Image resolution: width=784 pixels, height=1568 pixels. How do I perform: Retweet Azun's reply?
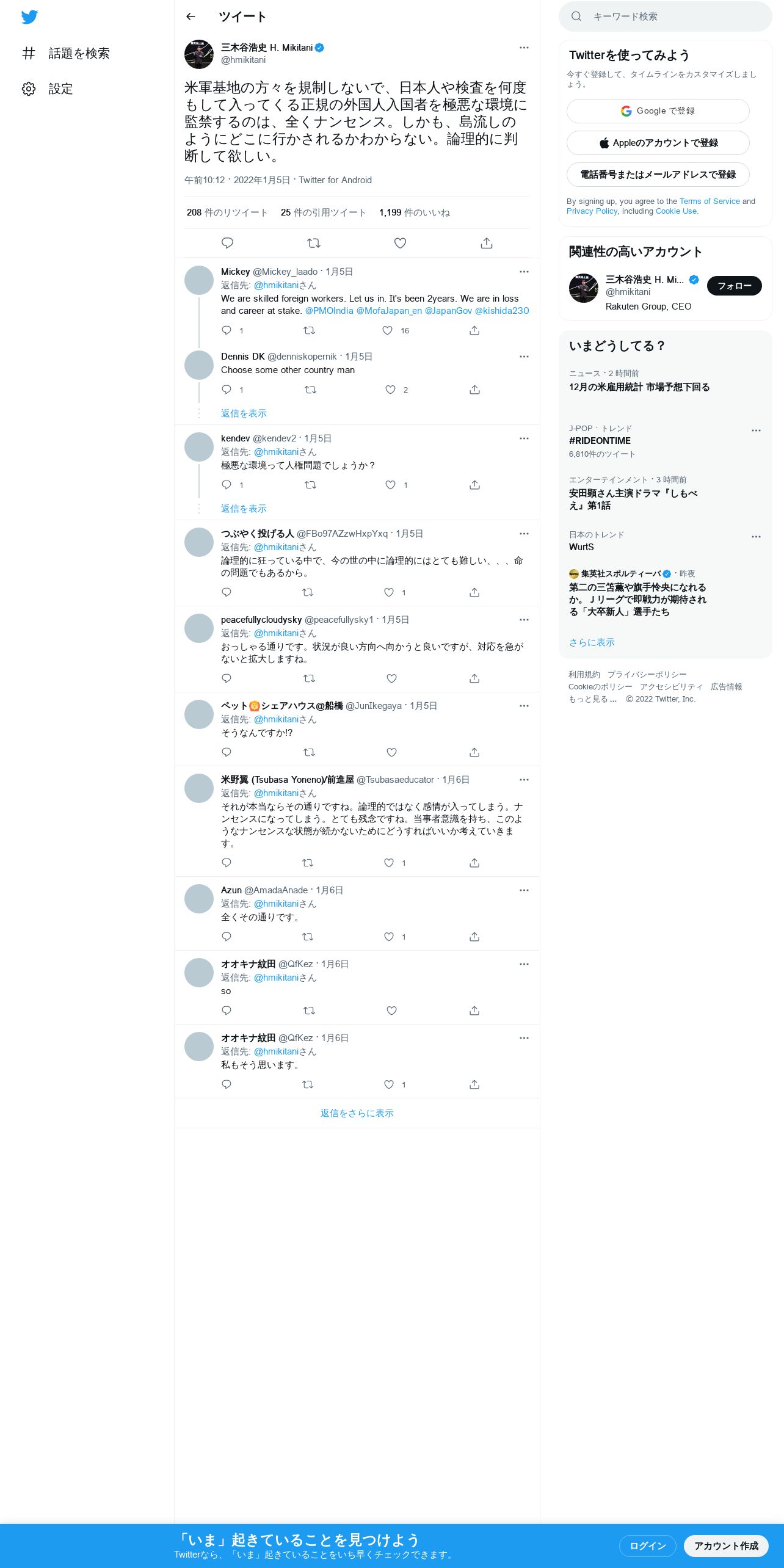tap(308, 937)
